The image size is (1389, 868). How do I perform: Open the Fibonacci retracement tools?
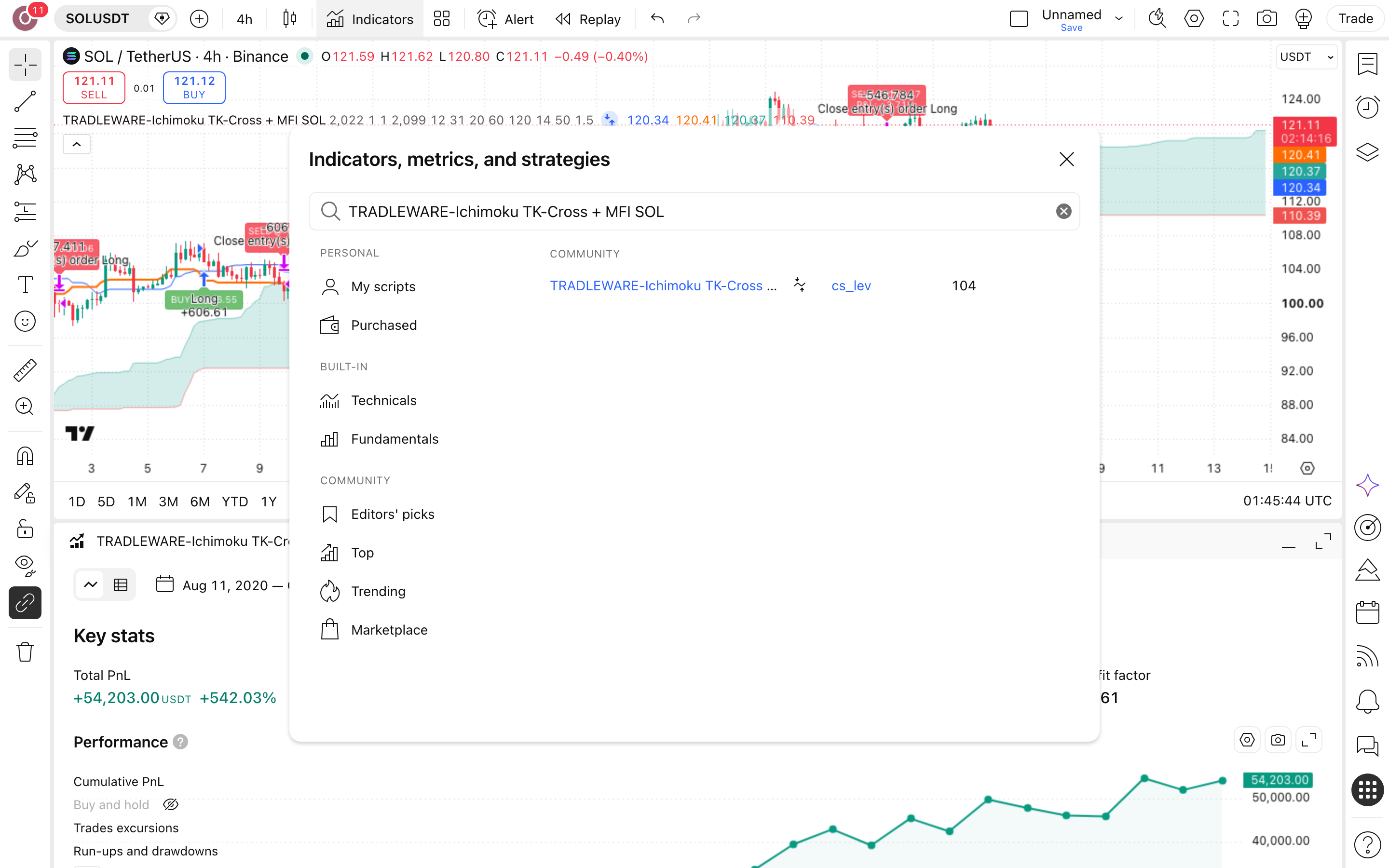click(x=25, y=138)
